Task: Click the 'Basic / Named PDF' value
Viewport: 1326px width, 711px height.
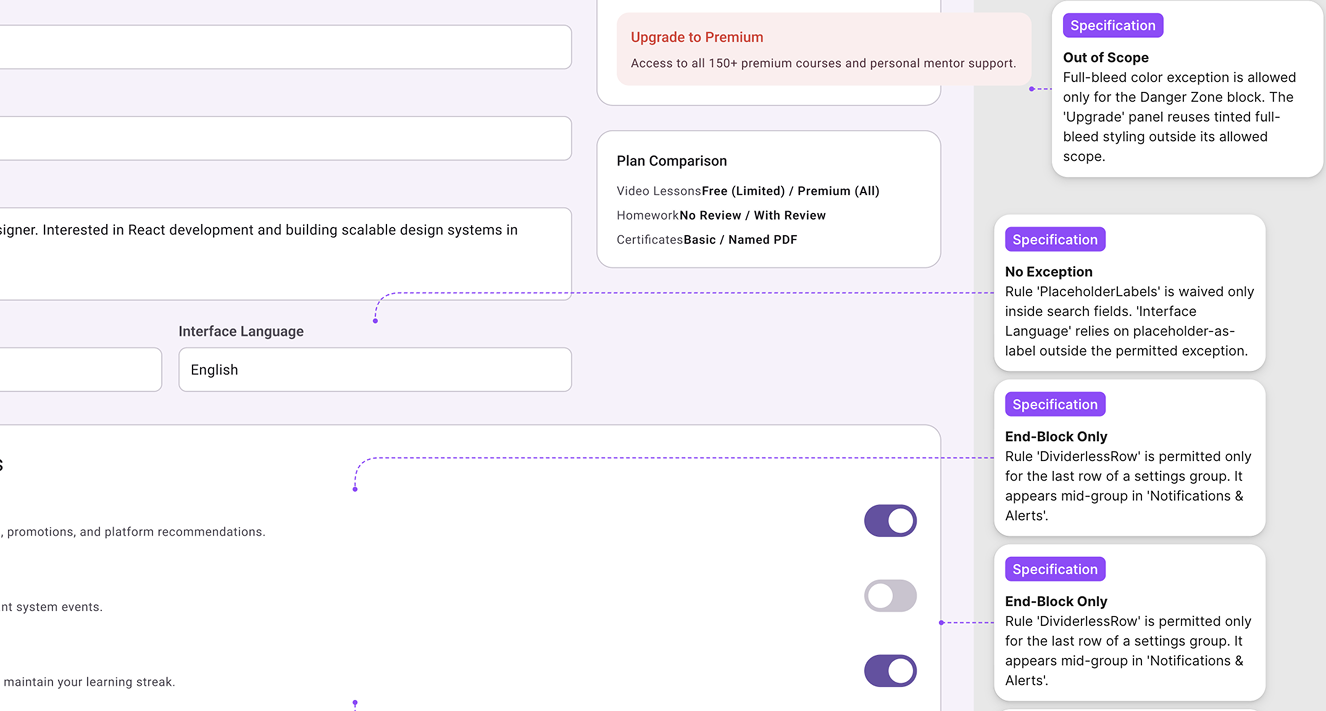Action: click(x=741, y=240)
